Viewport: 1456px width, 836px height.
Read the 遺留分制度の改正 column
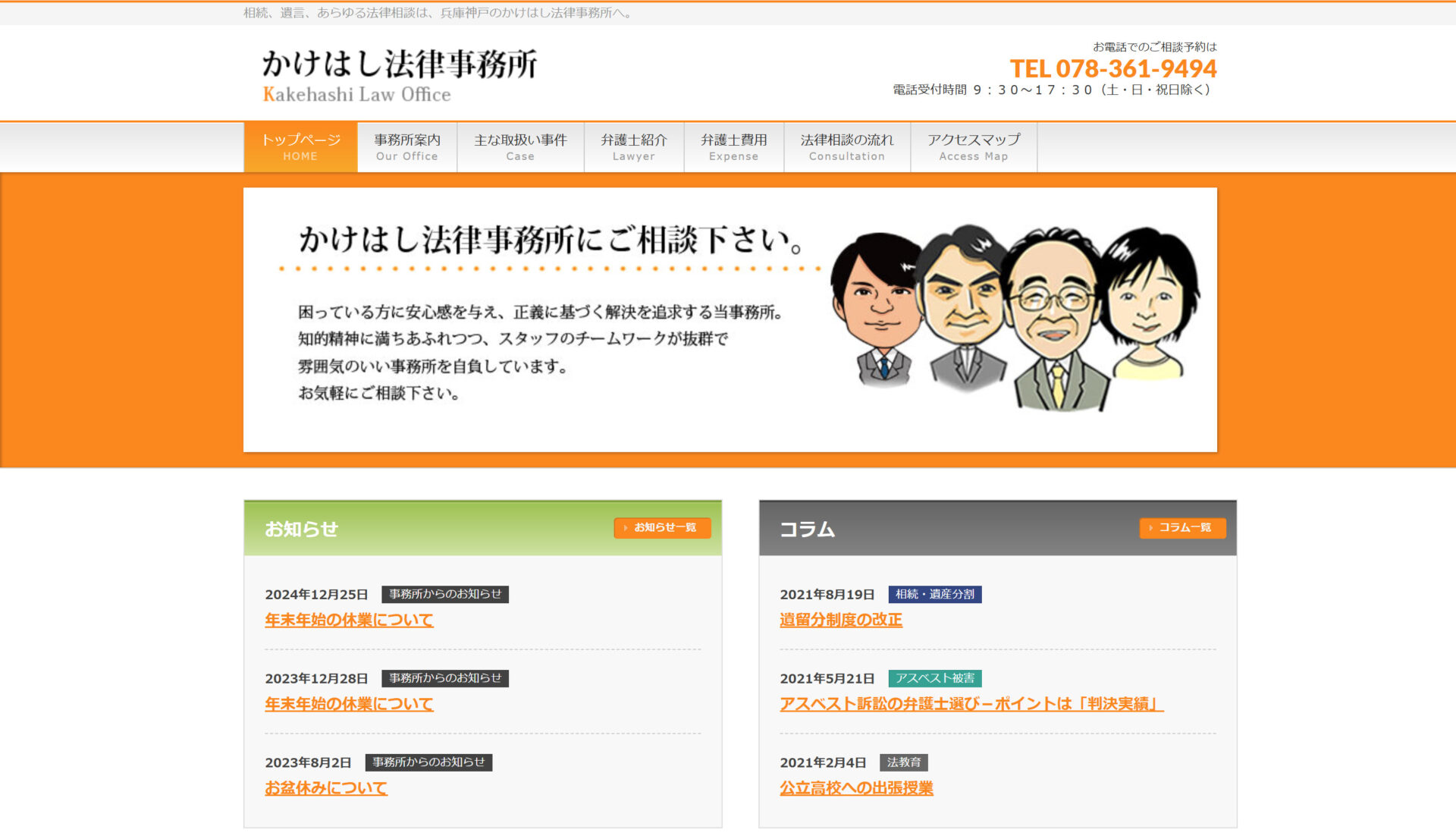coord(841,620)
